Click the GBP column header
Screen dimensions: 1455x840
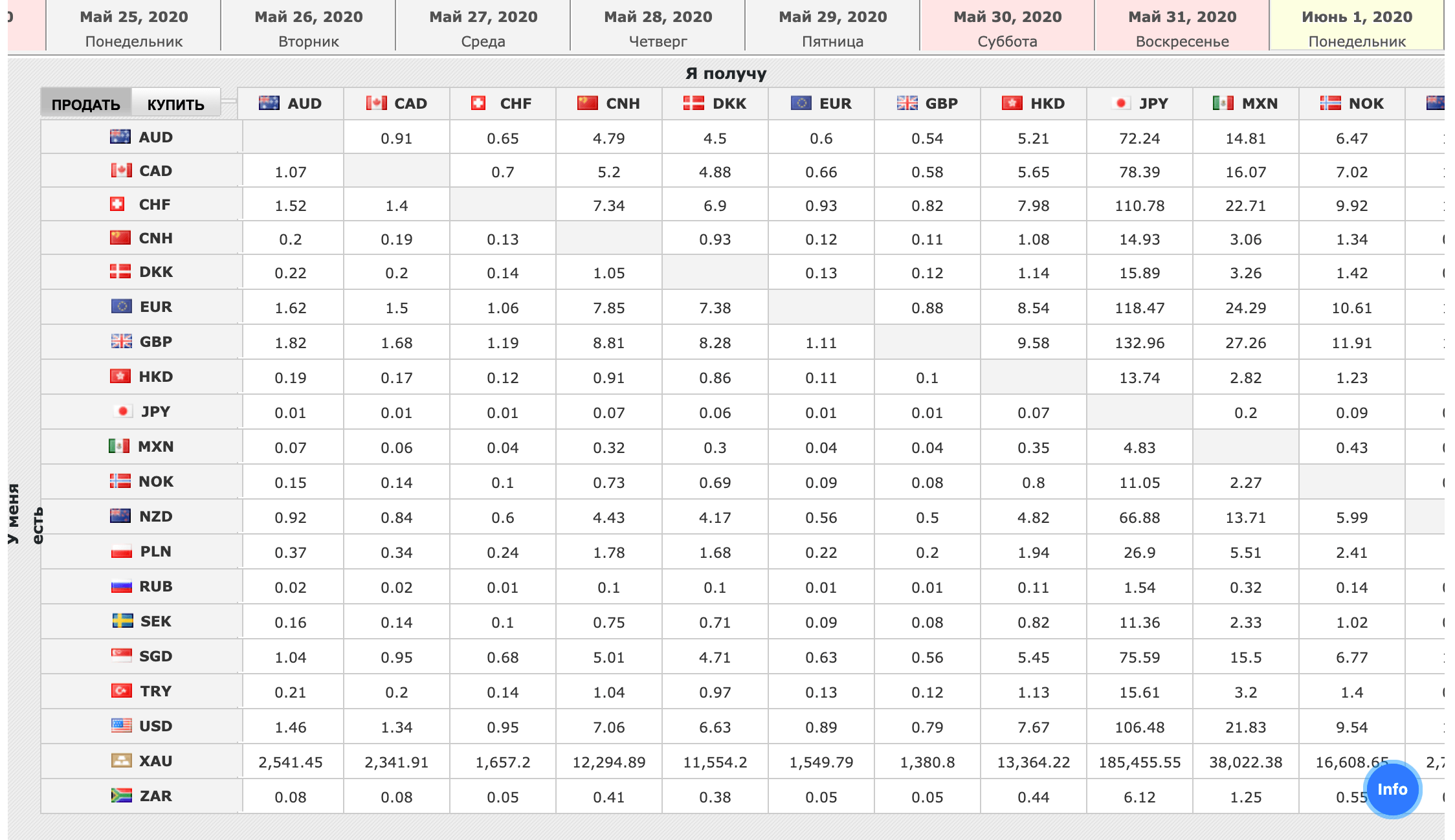[927, 104]
